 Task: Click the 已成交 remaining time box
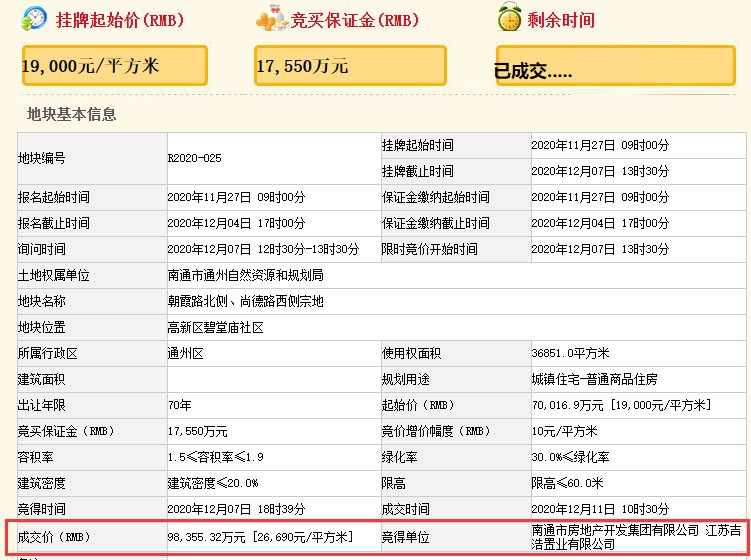(615, 66)
